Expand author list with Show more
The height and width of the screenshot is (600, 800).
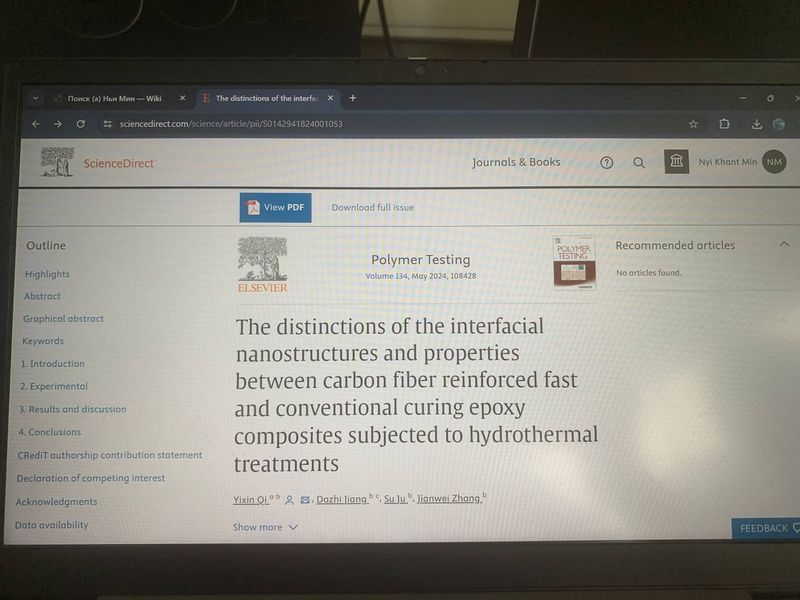(265, 527)
